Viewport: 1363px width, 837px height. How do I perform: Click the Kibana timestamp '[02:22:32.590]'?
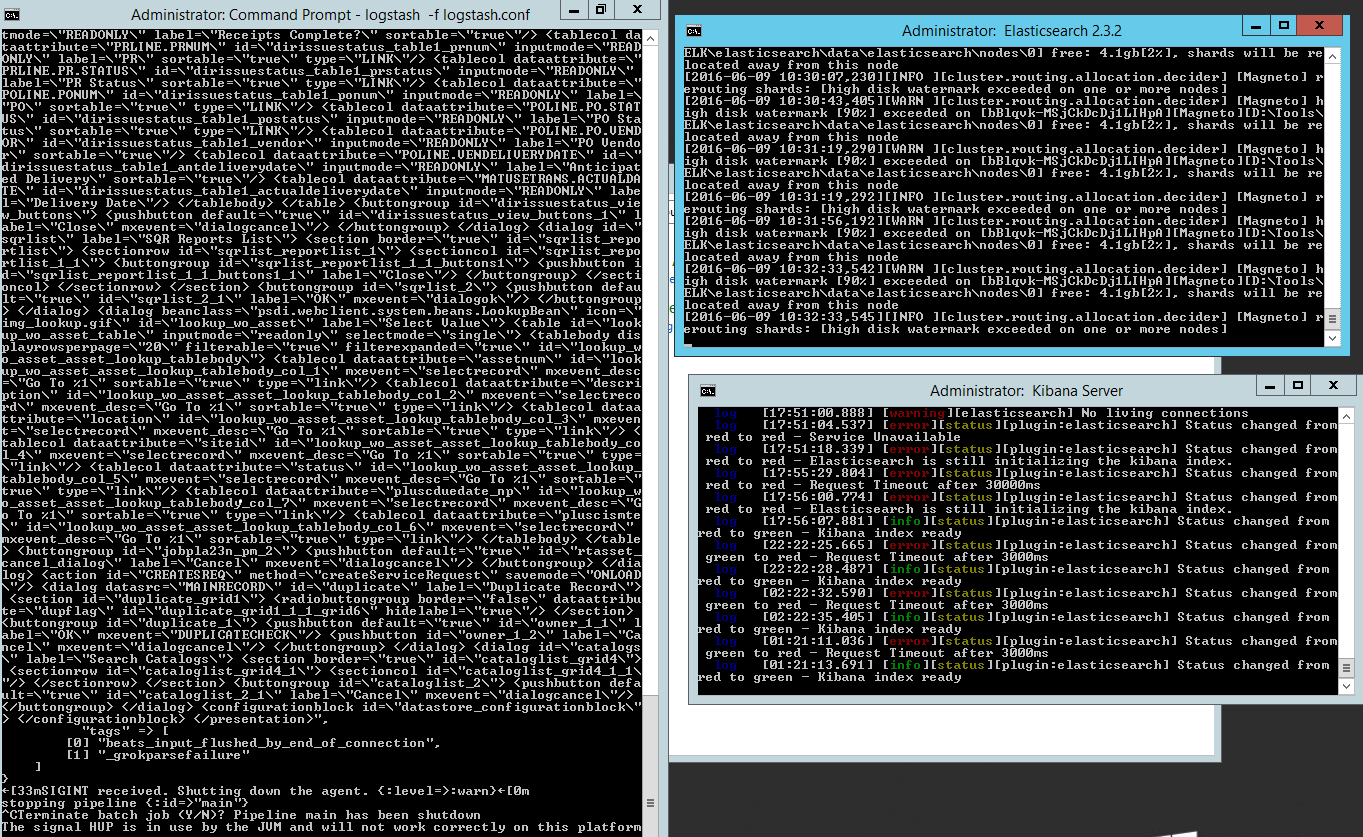(x=818, y=593)
